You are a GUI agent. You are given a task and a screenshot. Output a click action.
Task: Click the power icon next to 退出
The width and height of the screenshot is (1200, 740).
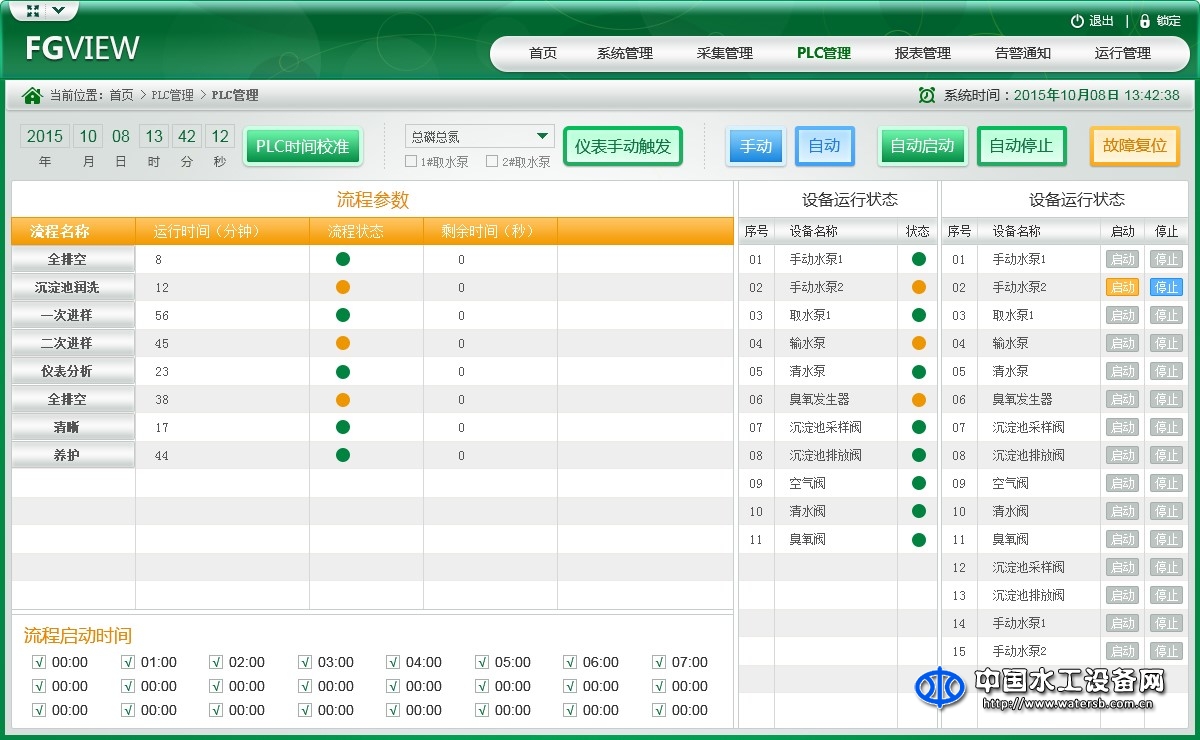point(1077,20)
